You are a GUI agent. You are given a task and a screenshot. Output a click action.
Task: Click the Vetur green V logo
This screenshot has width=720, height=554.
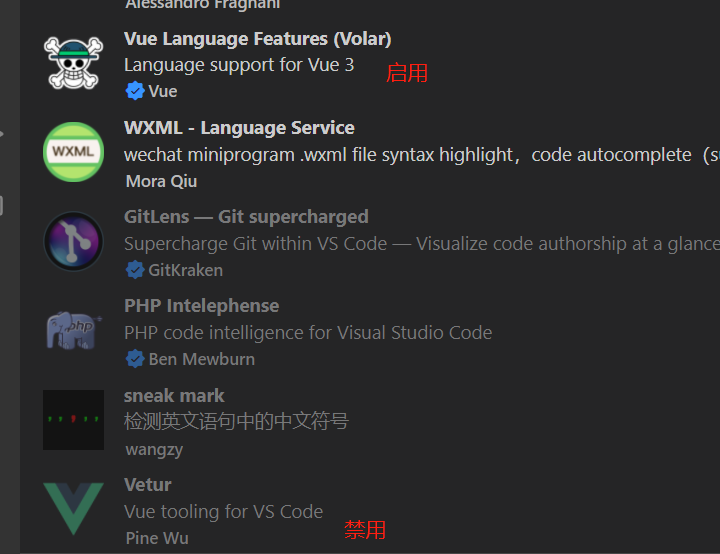click(73, 508)
